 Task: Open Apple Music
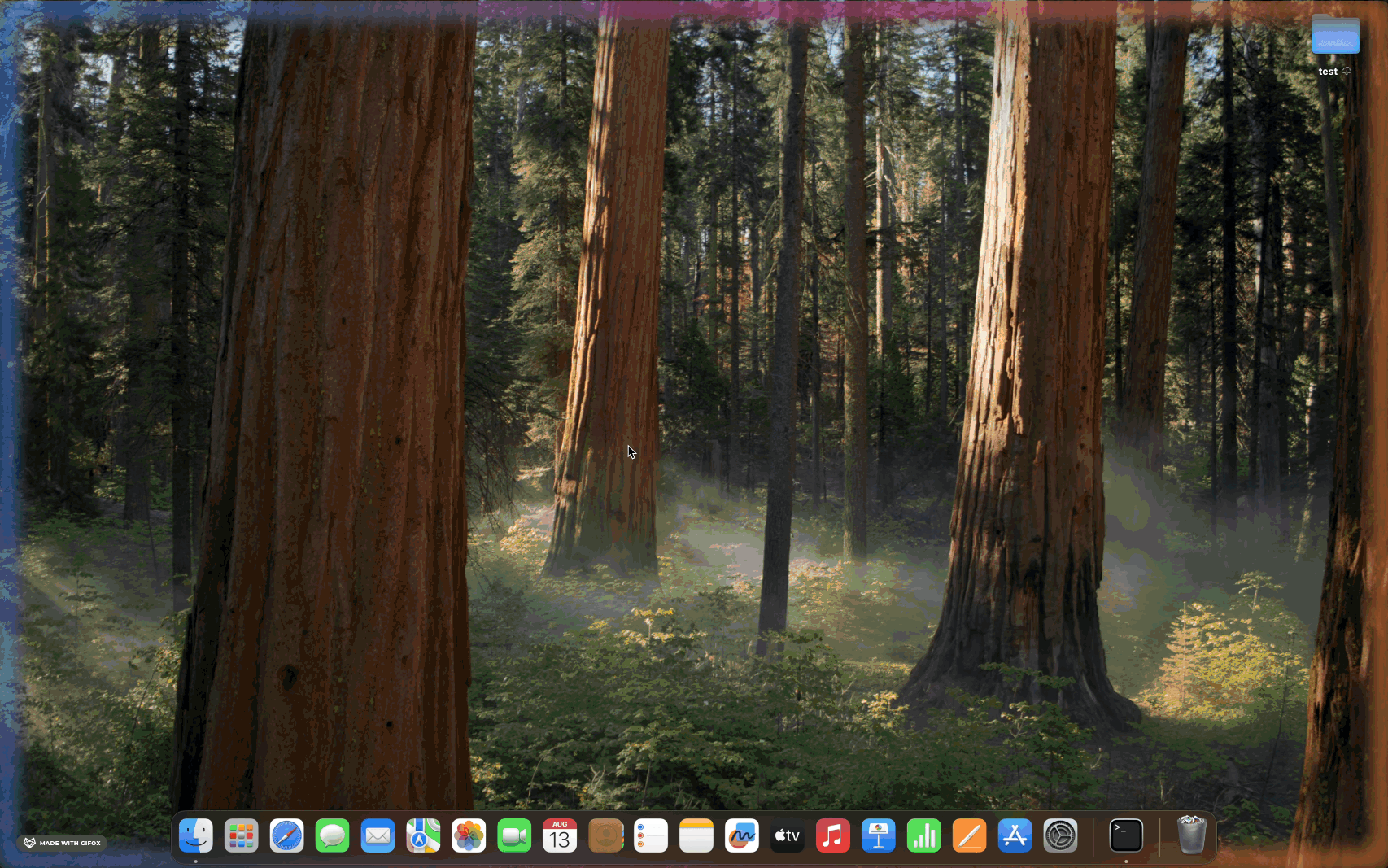pos(833,835)
